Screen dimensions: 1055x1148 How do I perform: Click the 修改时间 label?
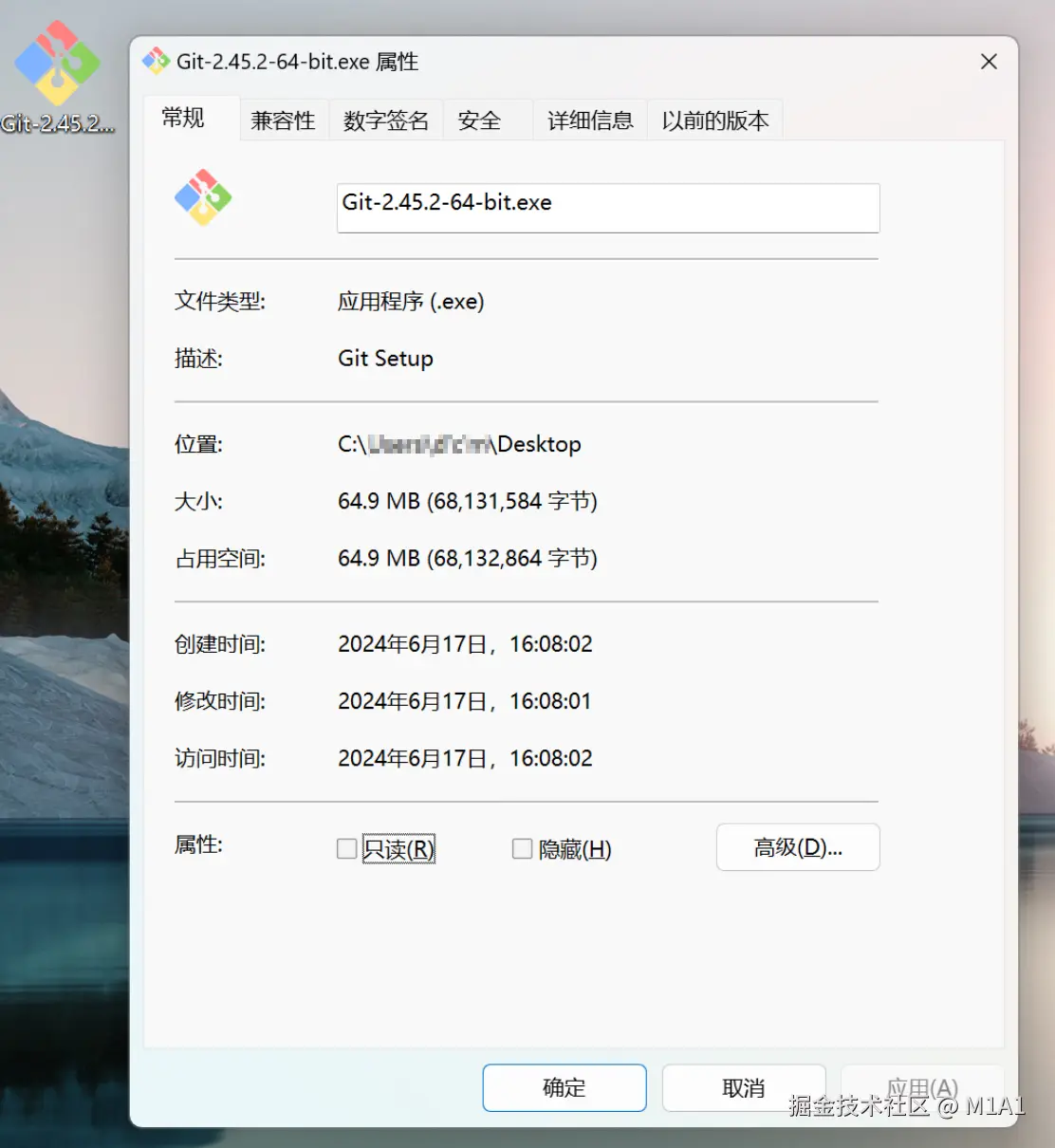pos(220,701)
